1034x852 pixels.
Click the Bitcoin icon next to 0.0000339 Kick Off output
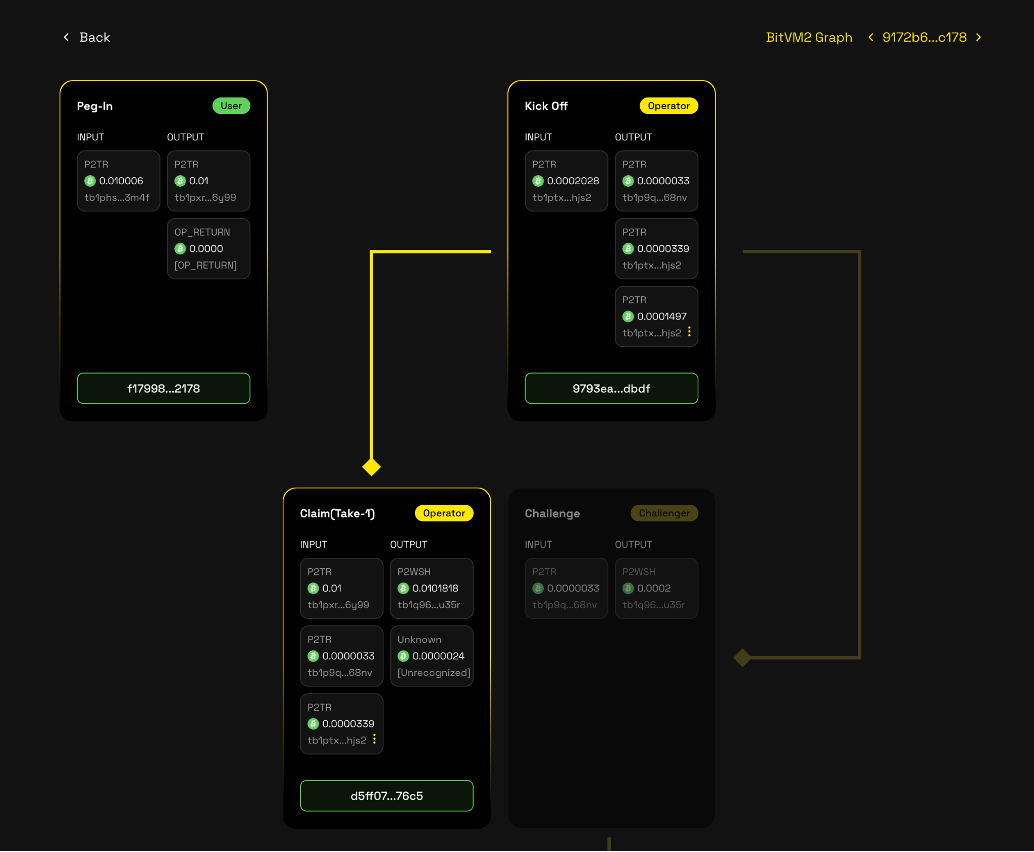pyautogui.click(x=627, y=248)
